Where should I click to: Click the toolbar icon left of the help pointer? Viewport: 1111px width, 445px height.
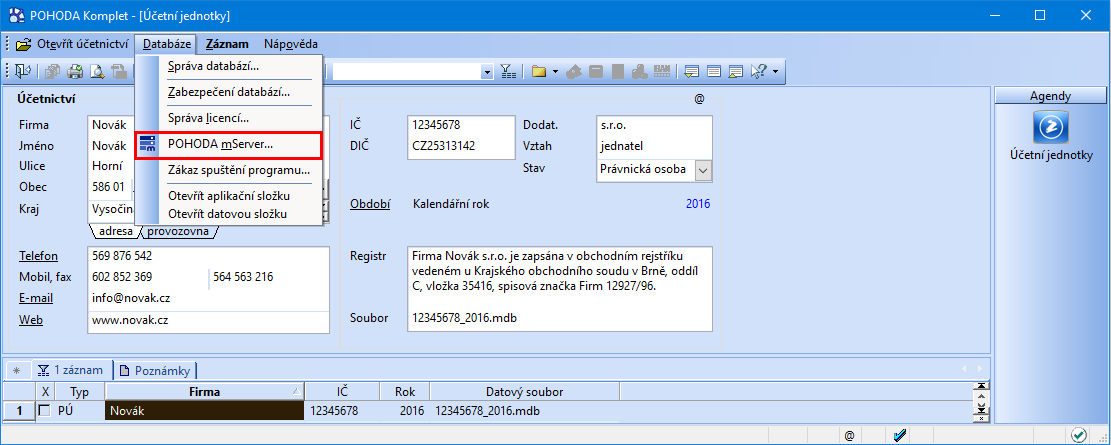click(x=736, y=71)
